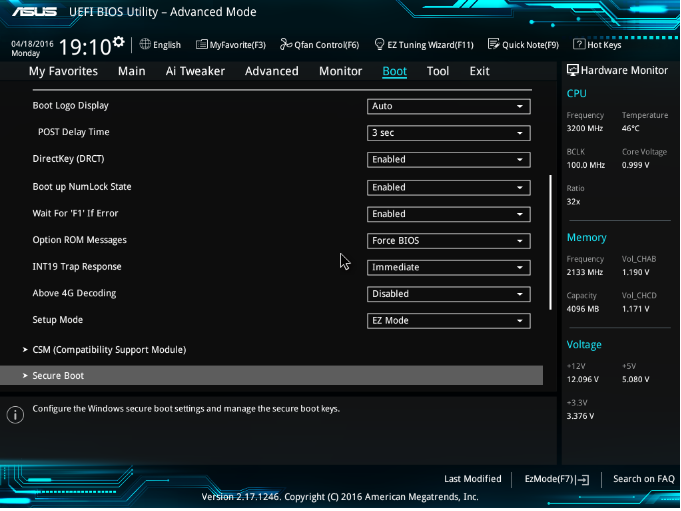Click the info circle icon by the description
The image size is (681, 511).
[x=15, y=415]
